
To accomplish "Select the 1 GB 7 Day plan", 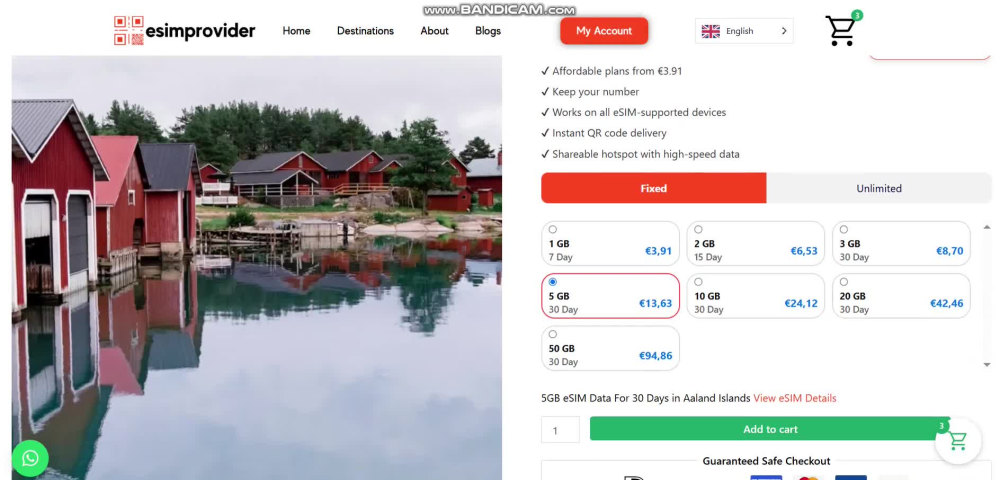I will (610, 244).
